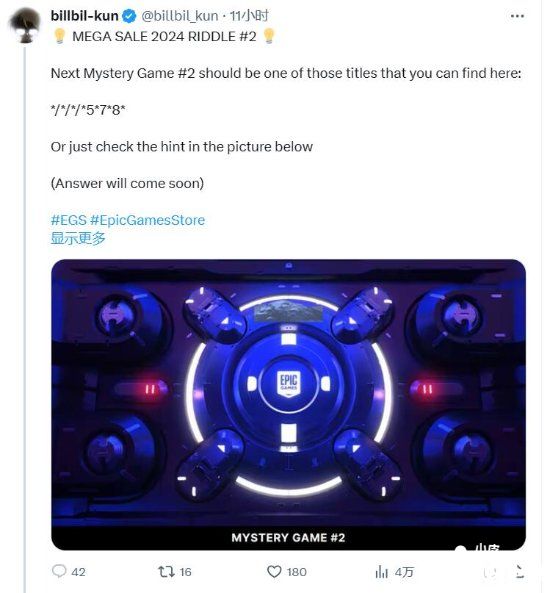Open the 11小时 timestamp link
The width and height of the screenshot is (550, 593).
click(x=249, y=16)
